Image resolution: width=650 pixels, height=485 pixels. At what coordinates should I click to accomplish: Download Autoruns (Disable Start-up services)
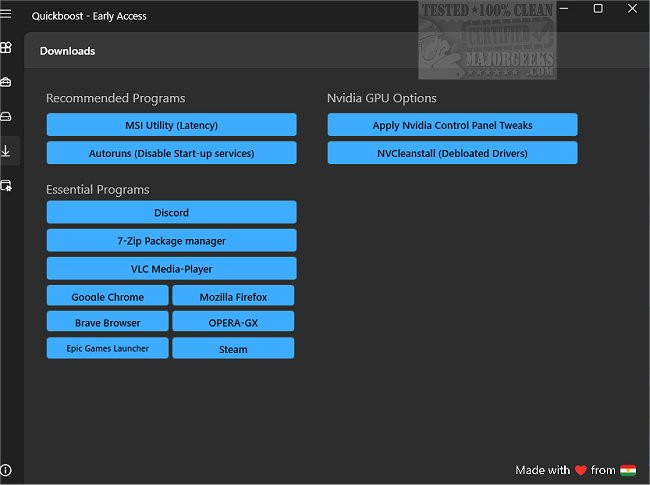171,153
